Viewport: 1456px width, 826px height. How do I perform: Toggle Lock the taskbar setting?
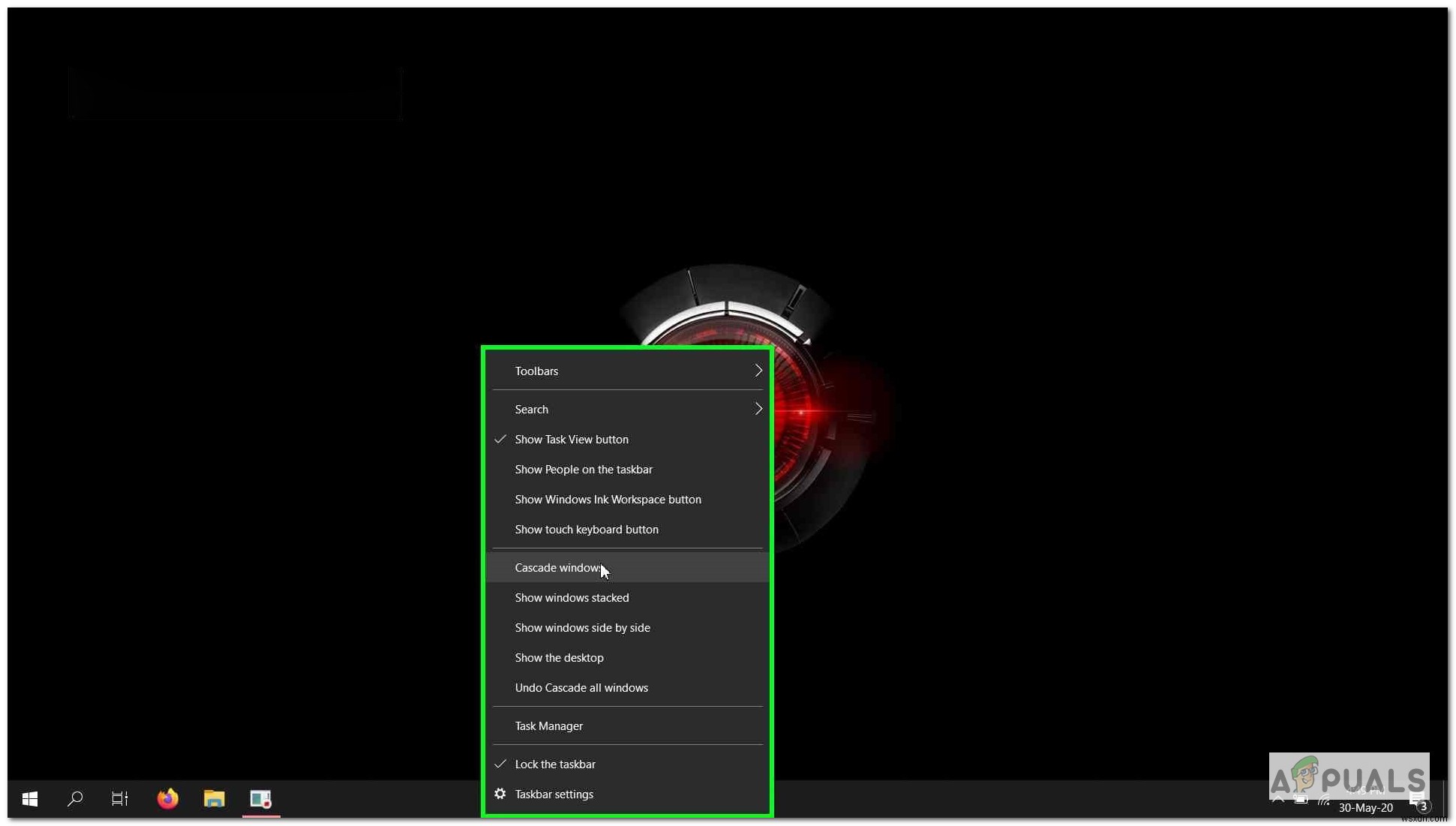[555, 763]
